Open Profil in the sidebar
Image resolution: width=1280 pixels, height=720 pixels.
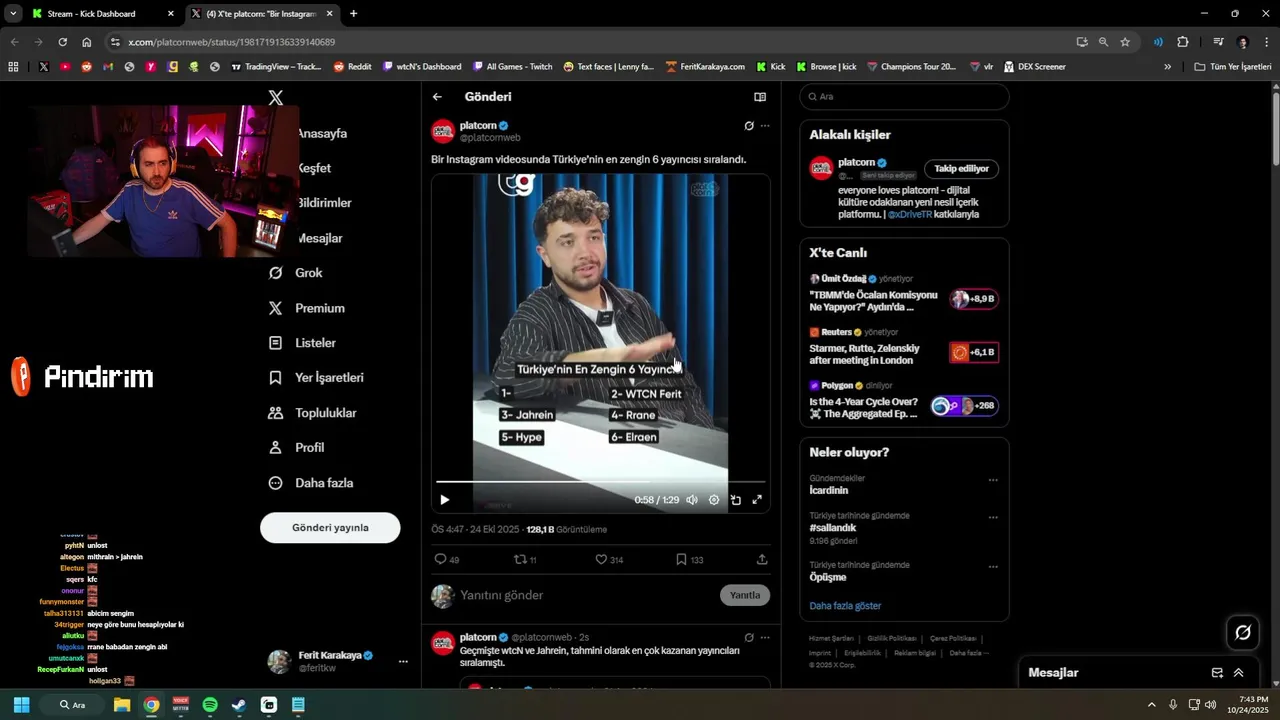296,448
